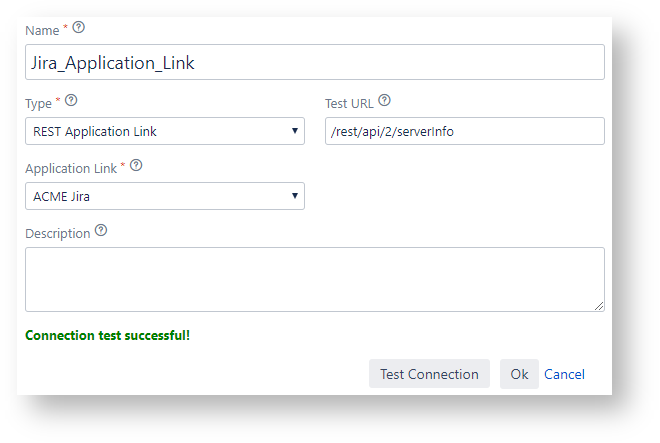Click the help icon next to Name
Viewport: 660px width, 443px height.
point(79,27)
